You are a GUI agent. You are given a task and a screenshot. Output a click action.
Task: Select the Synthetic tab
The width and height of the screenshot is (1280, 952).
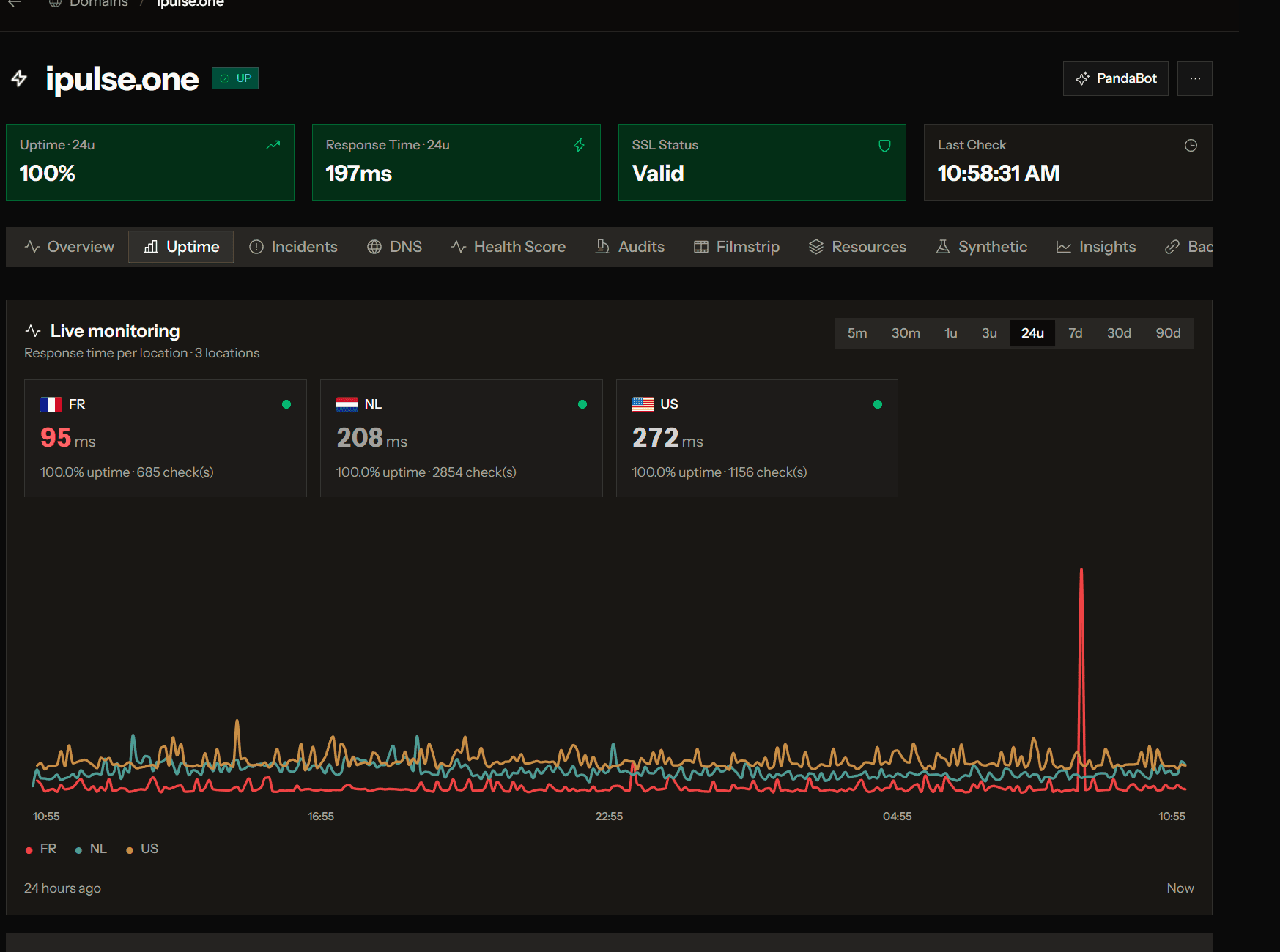[982, 247]
